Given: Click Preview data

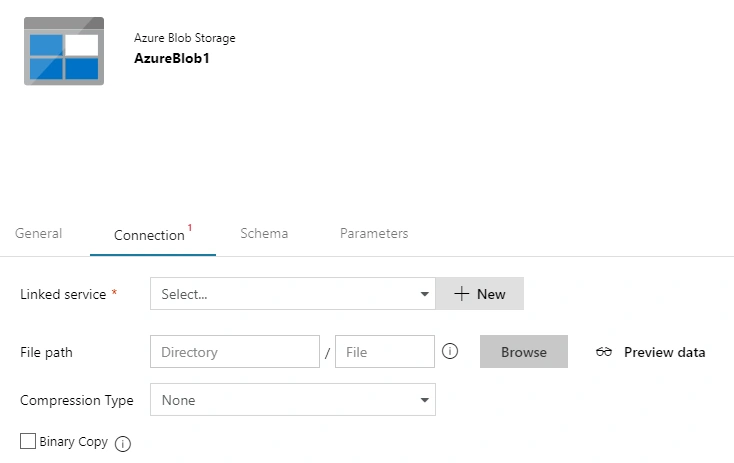Looking at the screenshot, I should click(664, 352).
